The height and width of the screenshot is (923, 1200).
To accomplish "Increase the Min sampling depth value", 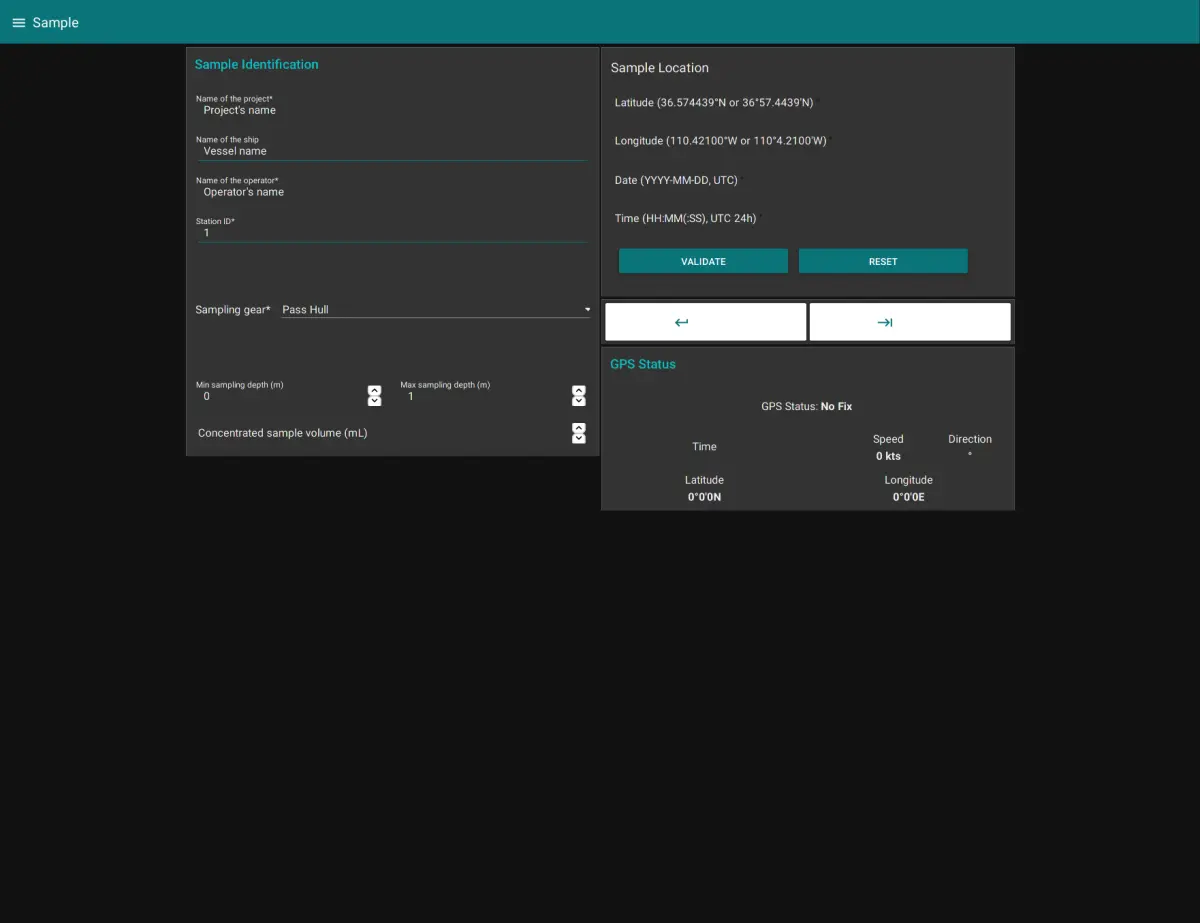I will (x=374, y=390).
